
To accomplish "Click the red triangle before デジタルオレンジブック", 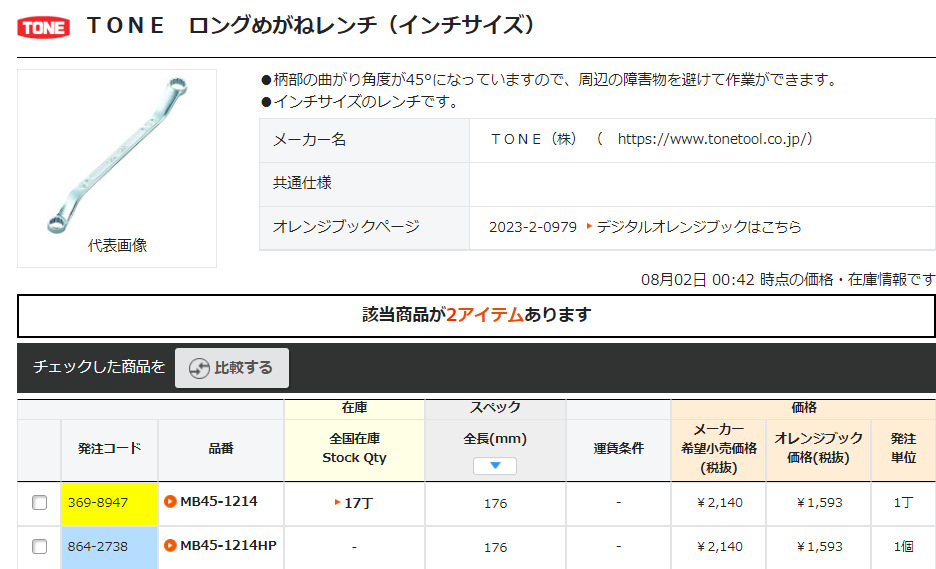I will (589, 226).
